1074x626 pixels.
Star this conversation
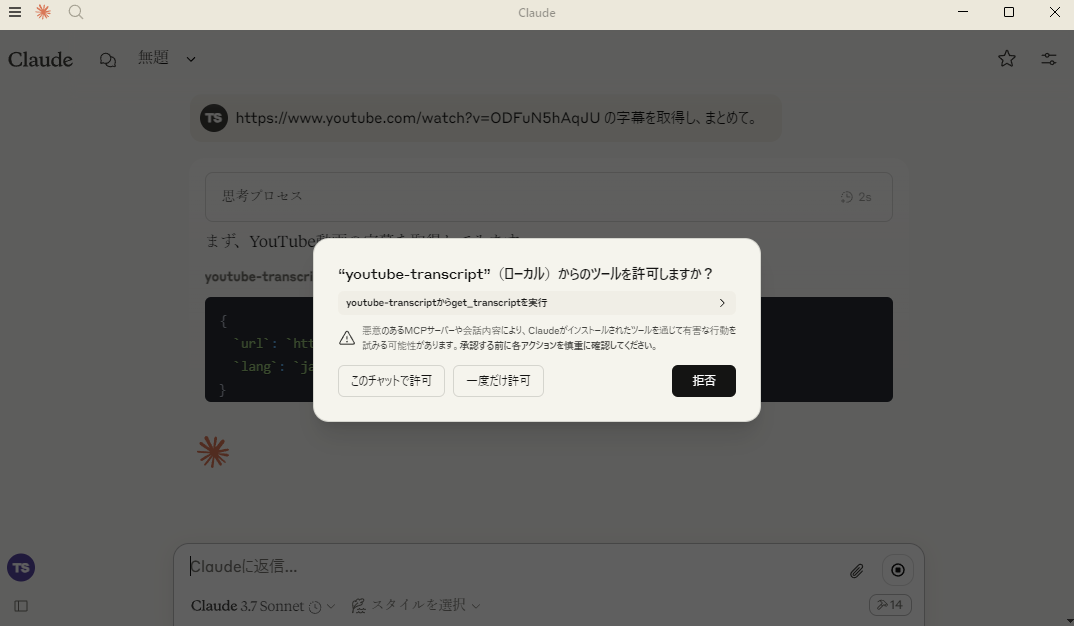(x=1006, y=59)
